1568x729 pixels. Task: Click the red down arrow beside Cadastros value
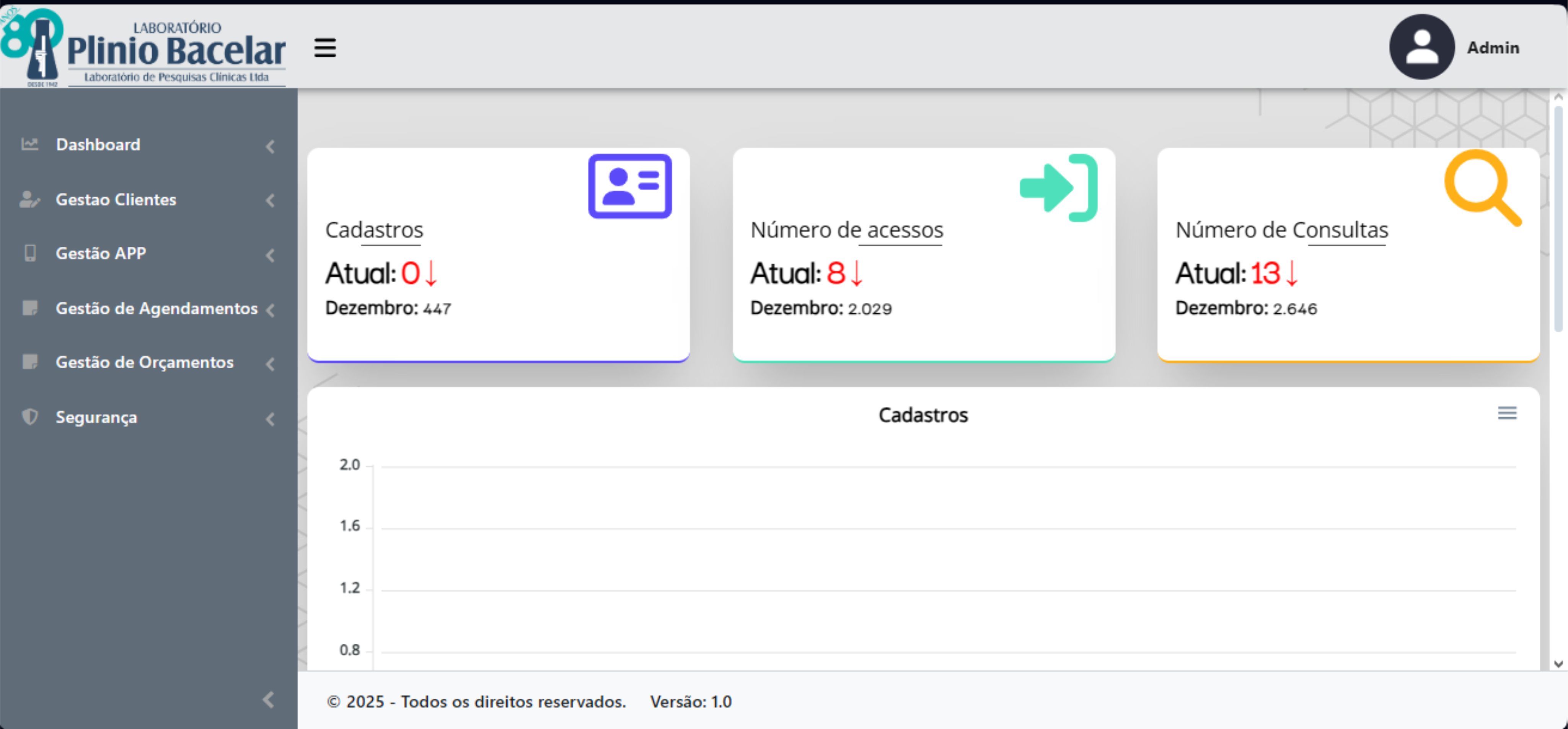(x=431, y=273)
